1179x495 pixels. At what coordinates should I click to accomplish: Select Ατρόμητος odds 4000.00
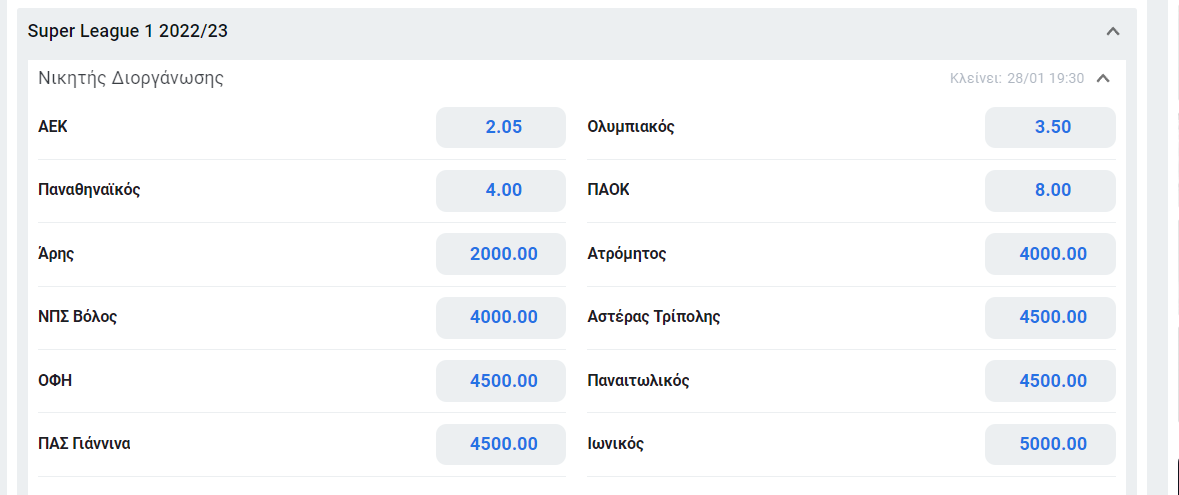pos(1050,254)
